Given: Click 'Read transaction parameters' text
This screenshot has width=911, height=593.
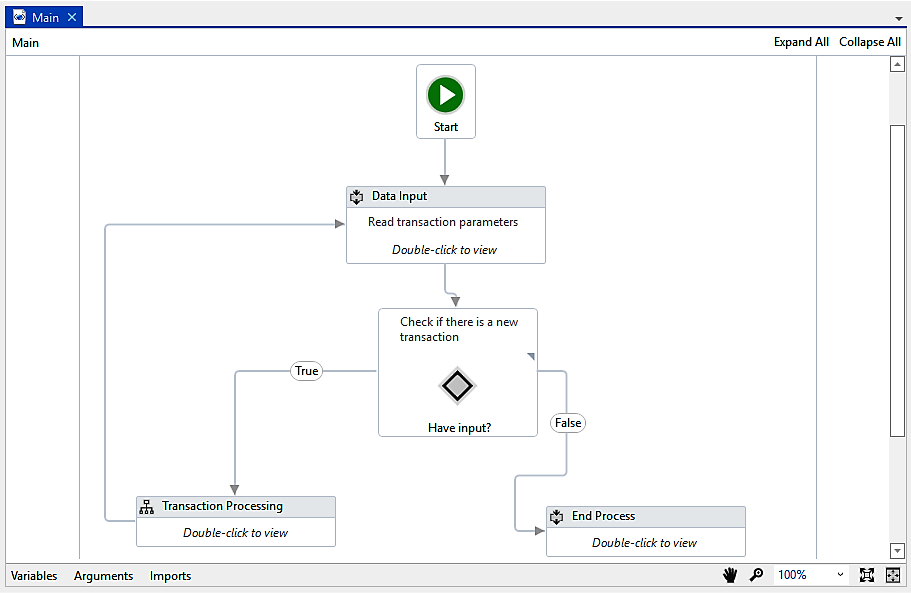Looking at the screenshot, I should pyautogui.click(x=443, y=222).
